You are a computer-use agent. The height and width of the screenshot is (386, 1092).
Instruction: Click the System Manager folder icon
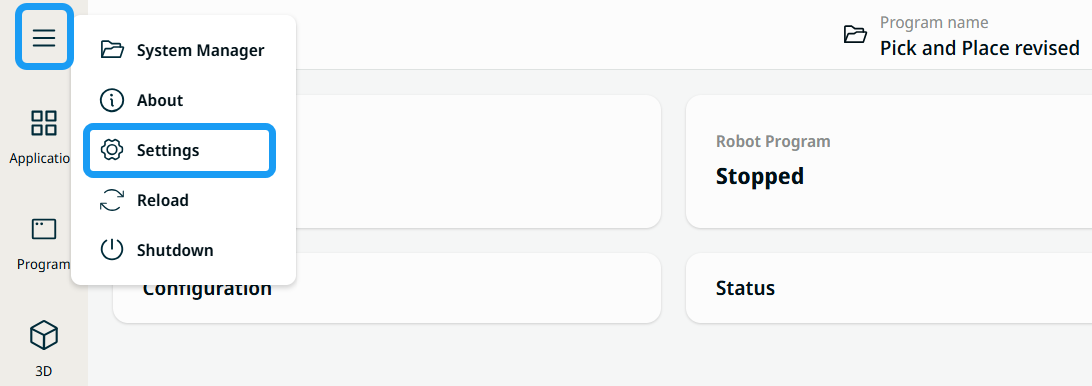tap(111, 50)
